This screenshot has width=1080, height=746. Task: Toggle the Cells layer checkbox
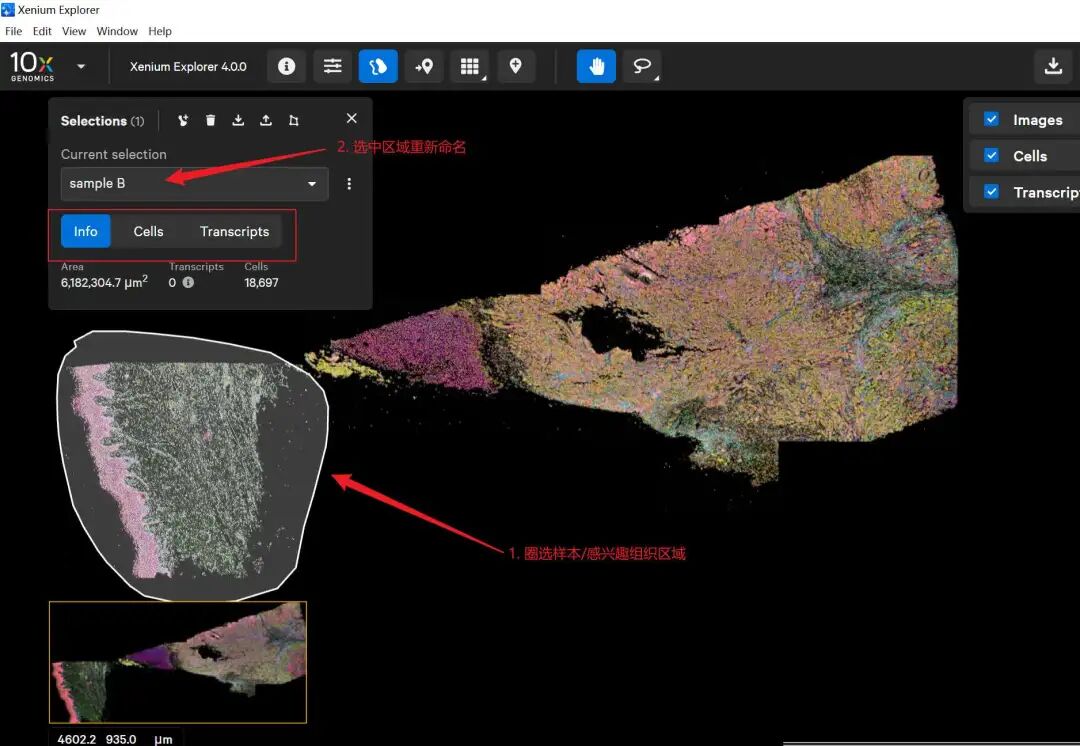(991, 155)
